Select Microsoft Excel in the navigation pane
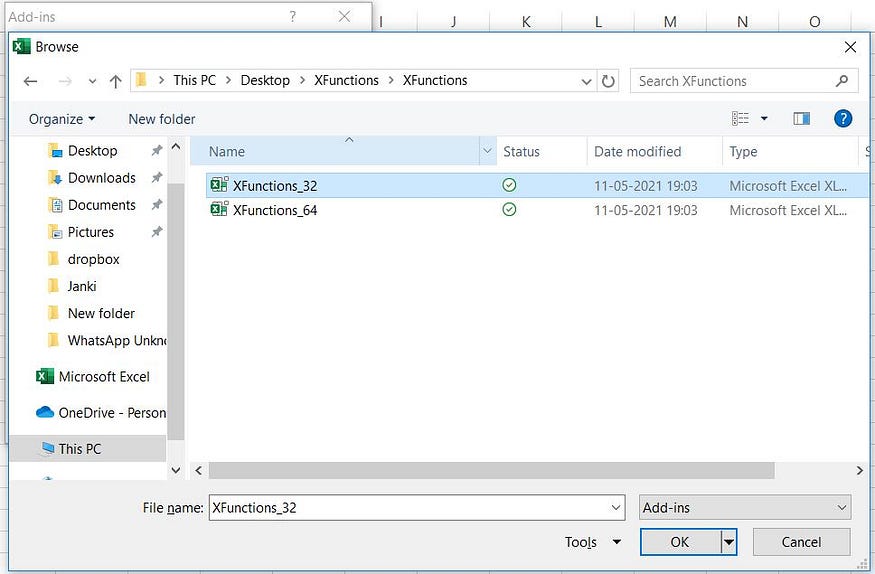875x574 pixels. tap(93, 377)
